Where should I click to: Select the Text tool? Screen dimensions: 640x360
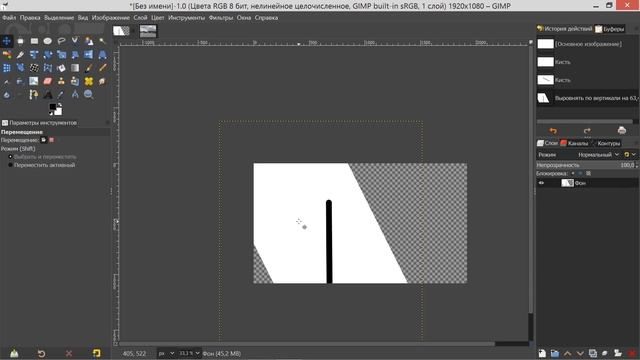[x=48, y=95]
